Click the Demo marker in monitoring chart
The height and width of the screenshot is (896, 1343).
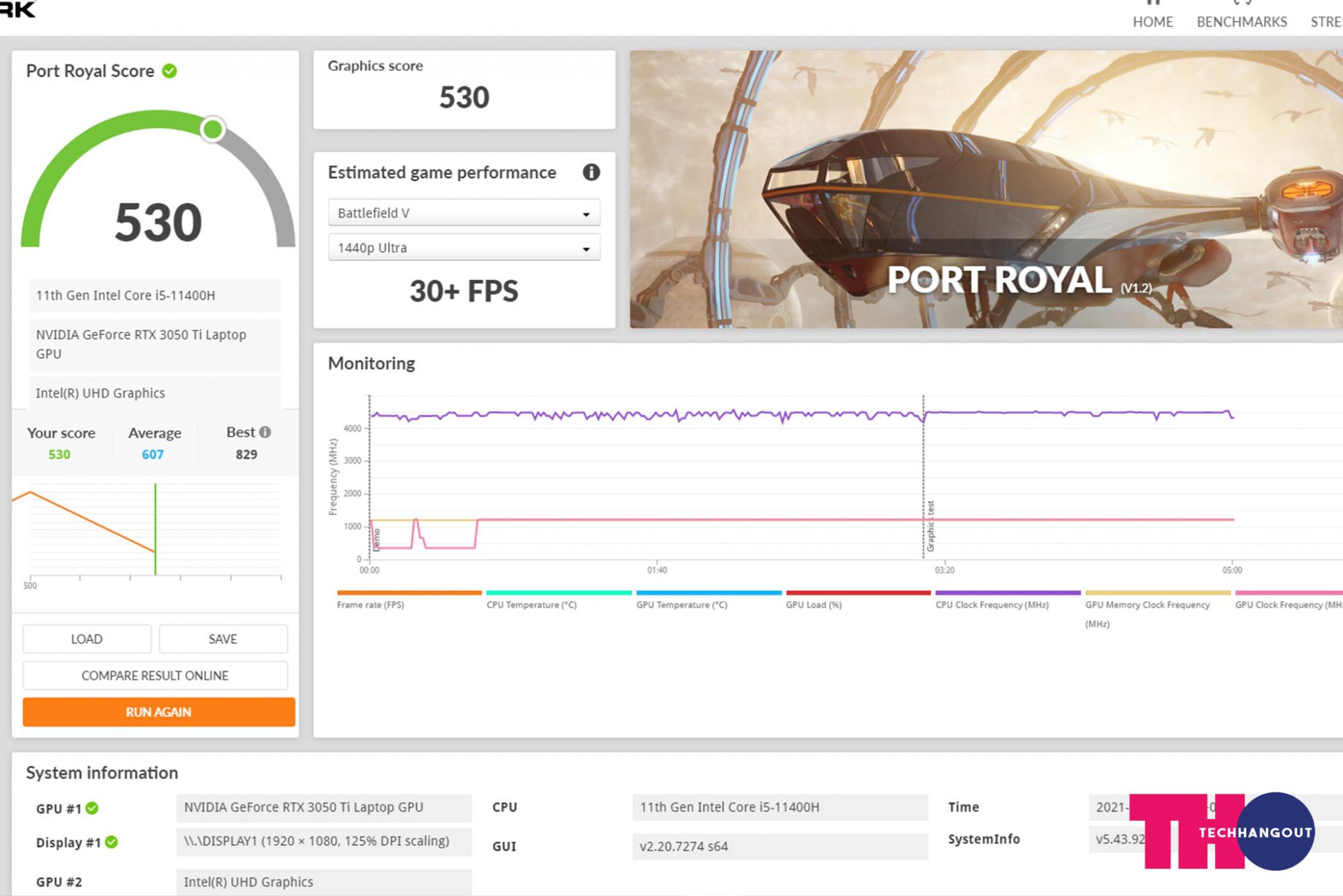376,539
